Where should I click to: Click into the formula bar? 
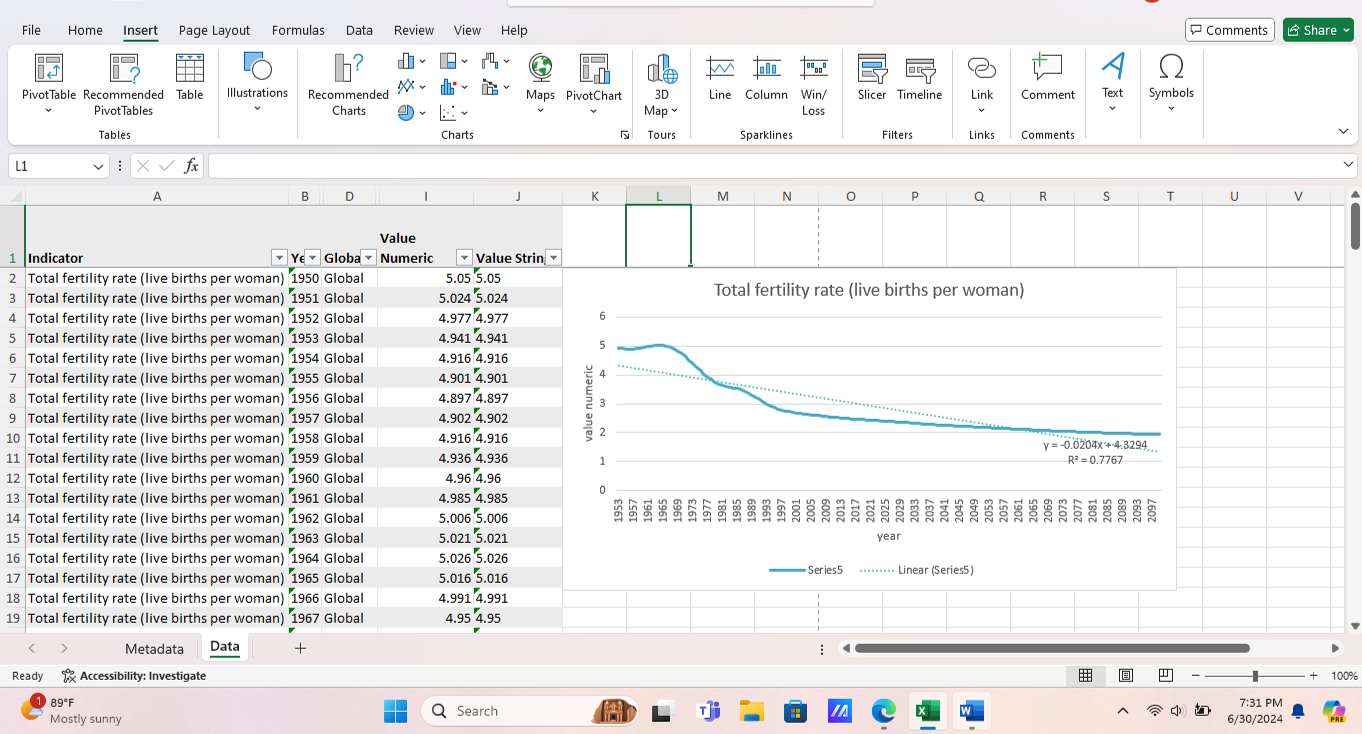(x=775, y=166)
